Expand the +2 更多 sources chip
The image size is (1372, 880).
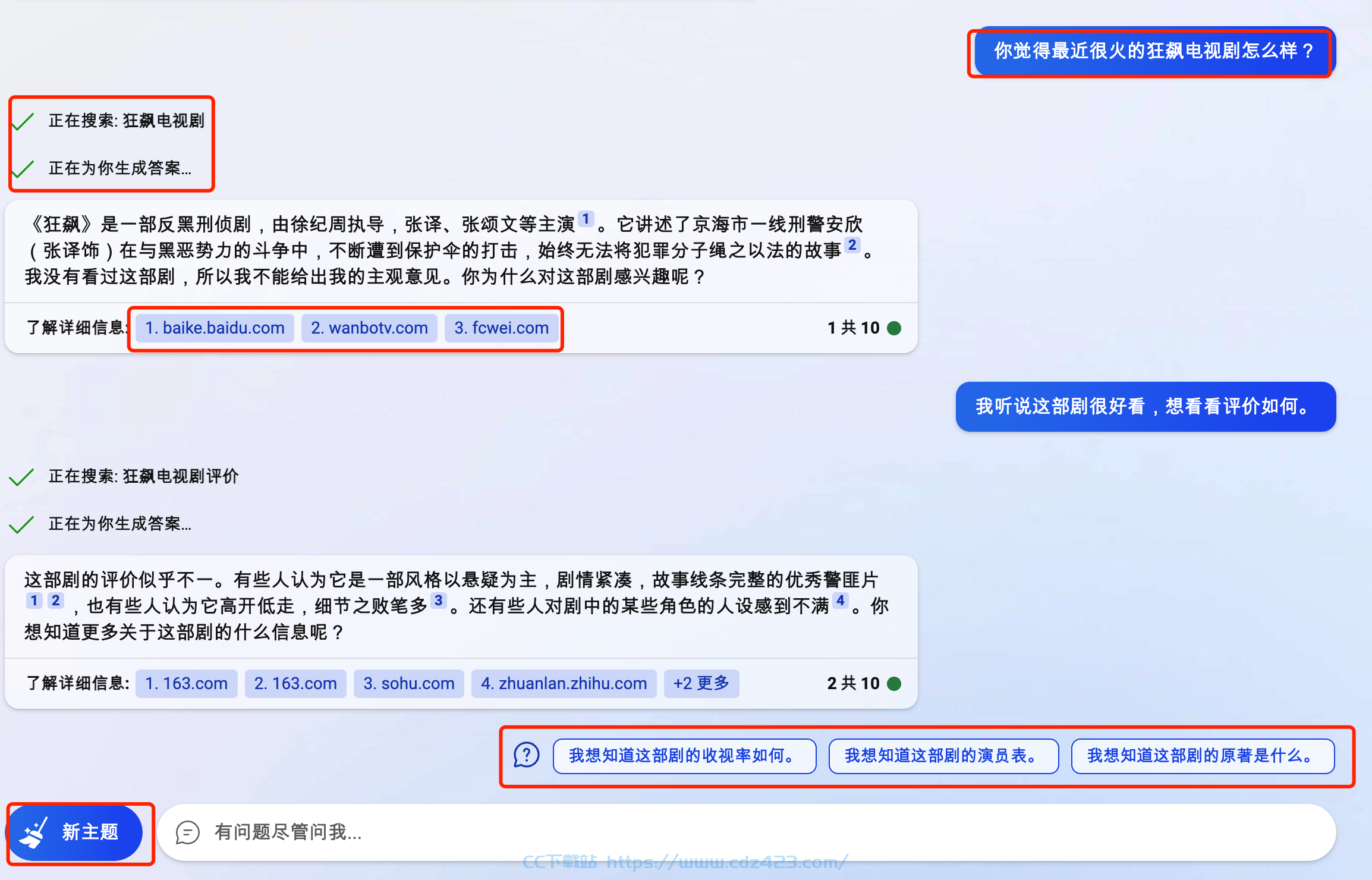tap(701, 684)
